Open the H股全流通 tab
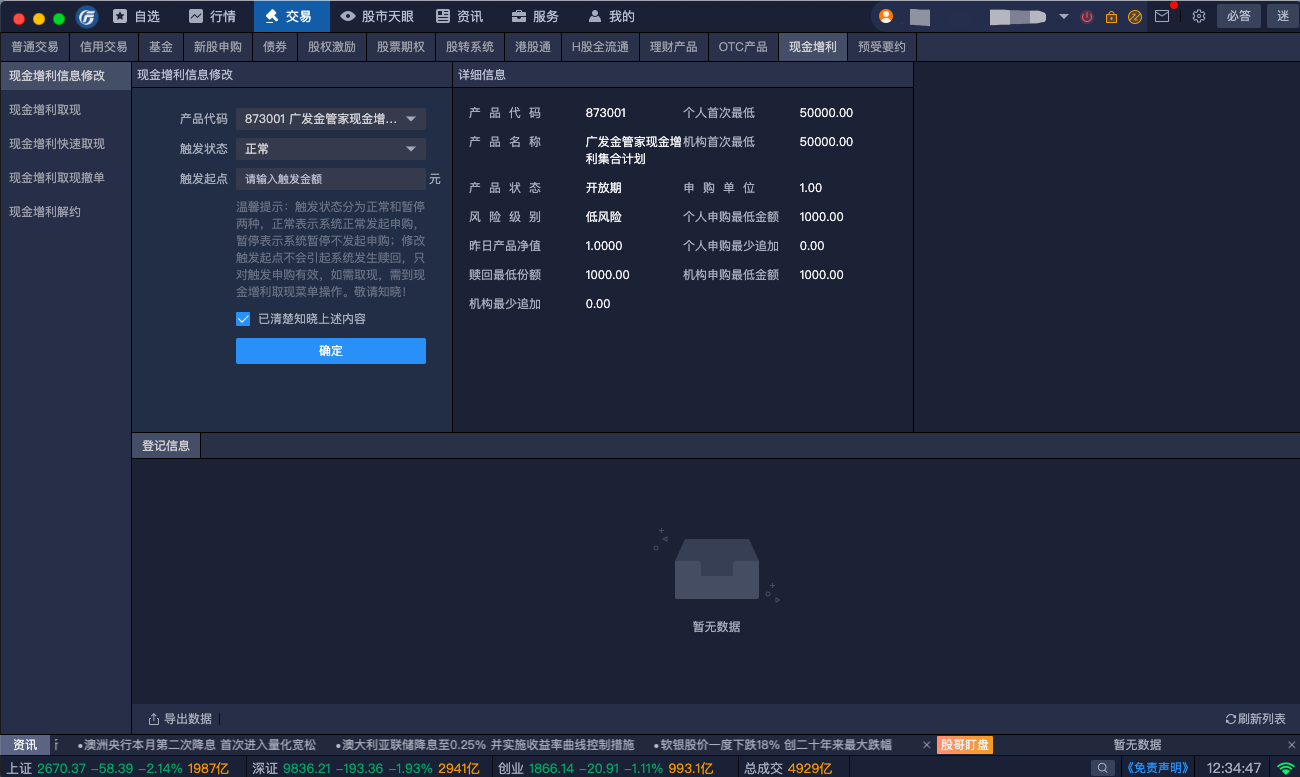 [x=600, y=47]
